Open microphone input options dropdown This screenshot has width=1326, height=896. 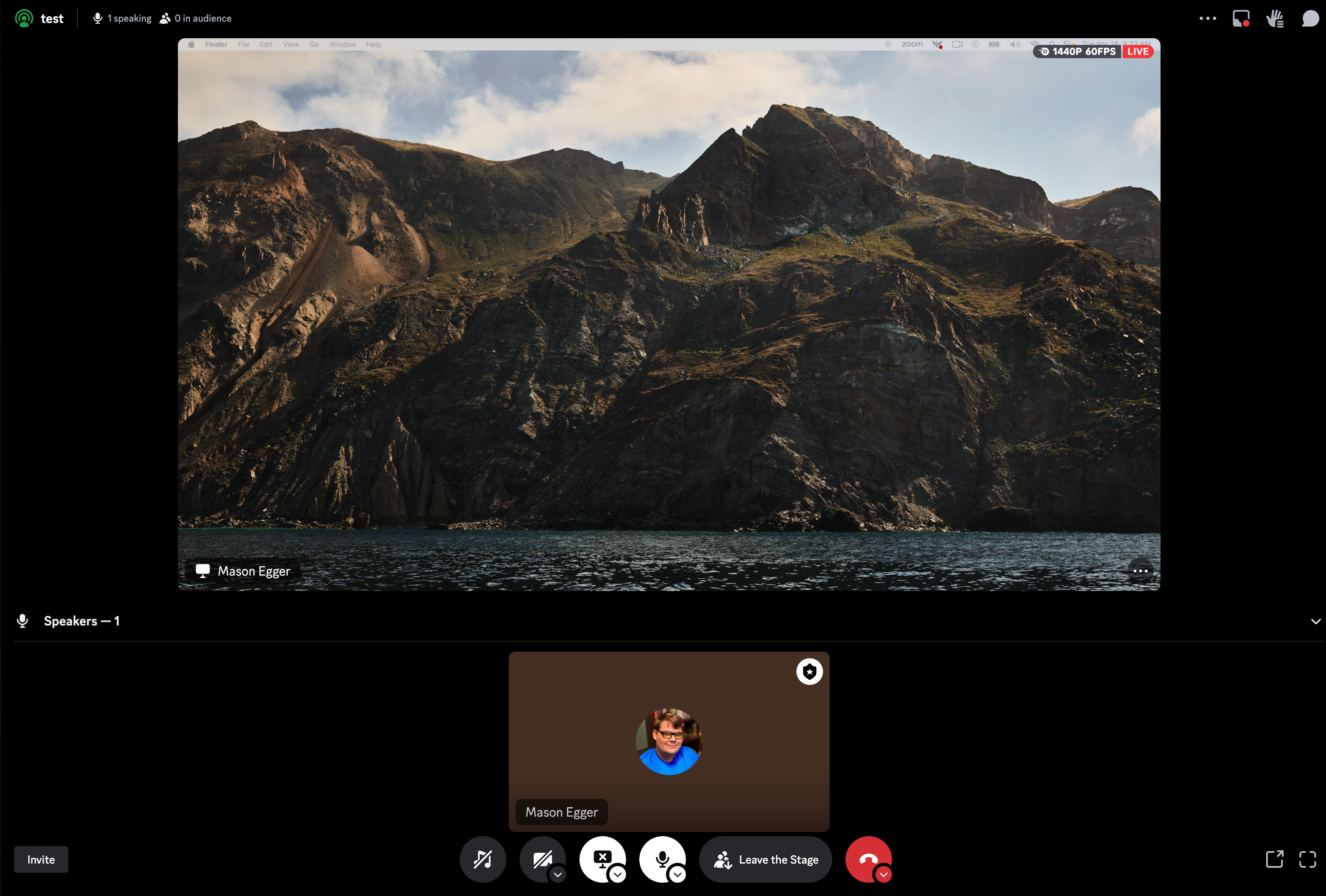[677, 874]
